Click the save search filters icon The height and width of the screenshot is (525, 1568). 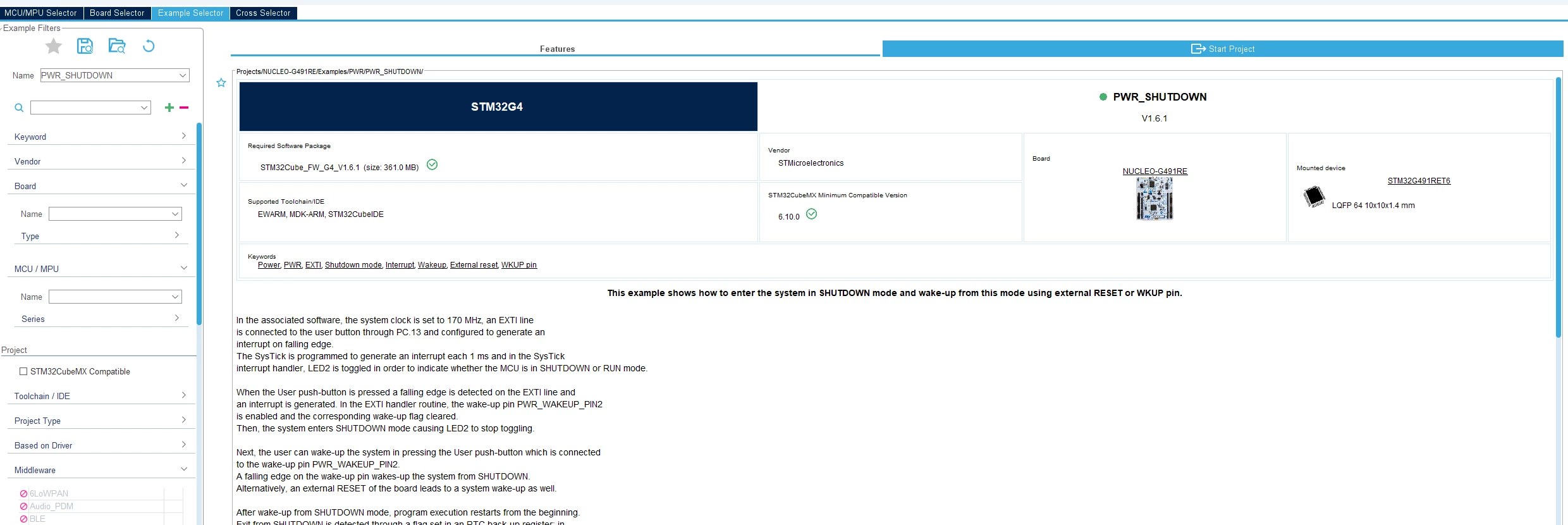[x=85, y=46]
